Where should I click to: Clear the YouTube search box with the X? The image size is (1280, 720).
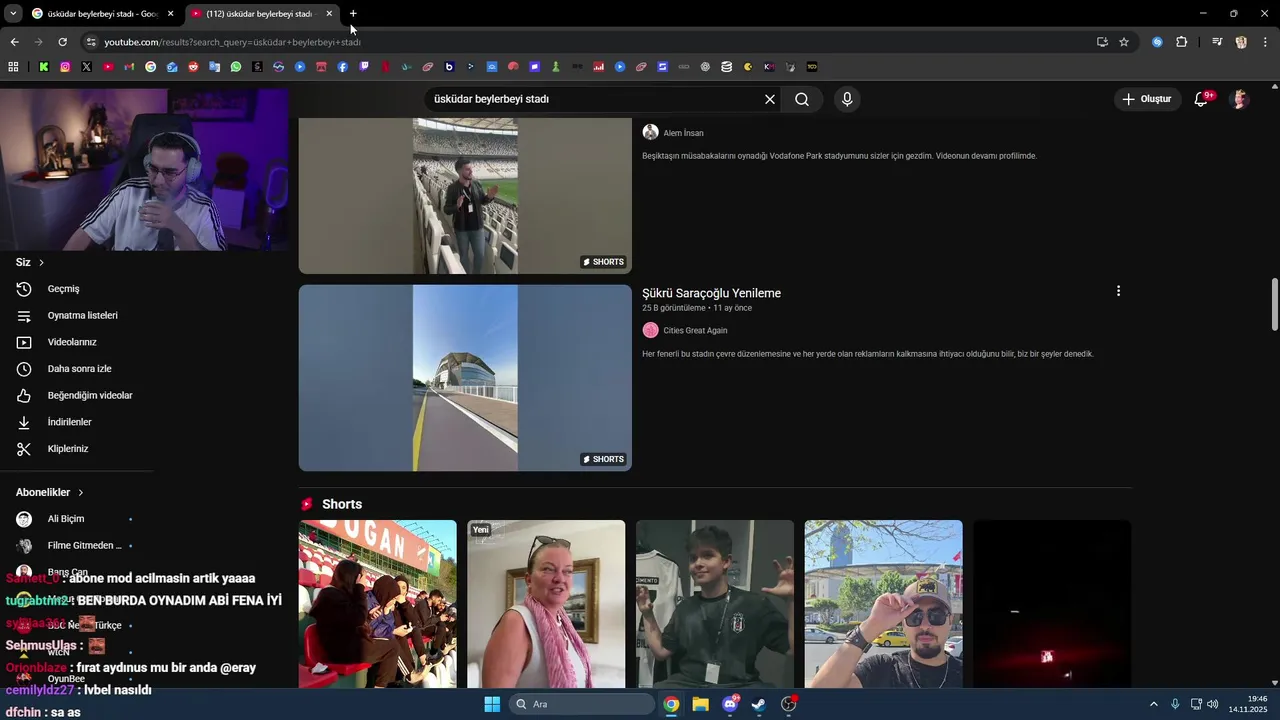[770, 99]
